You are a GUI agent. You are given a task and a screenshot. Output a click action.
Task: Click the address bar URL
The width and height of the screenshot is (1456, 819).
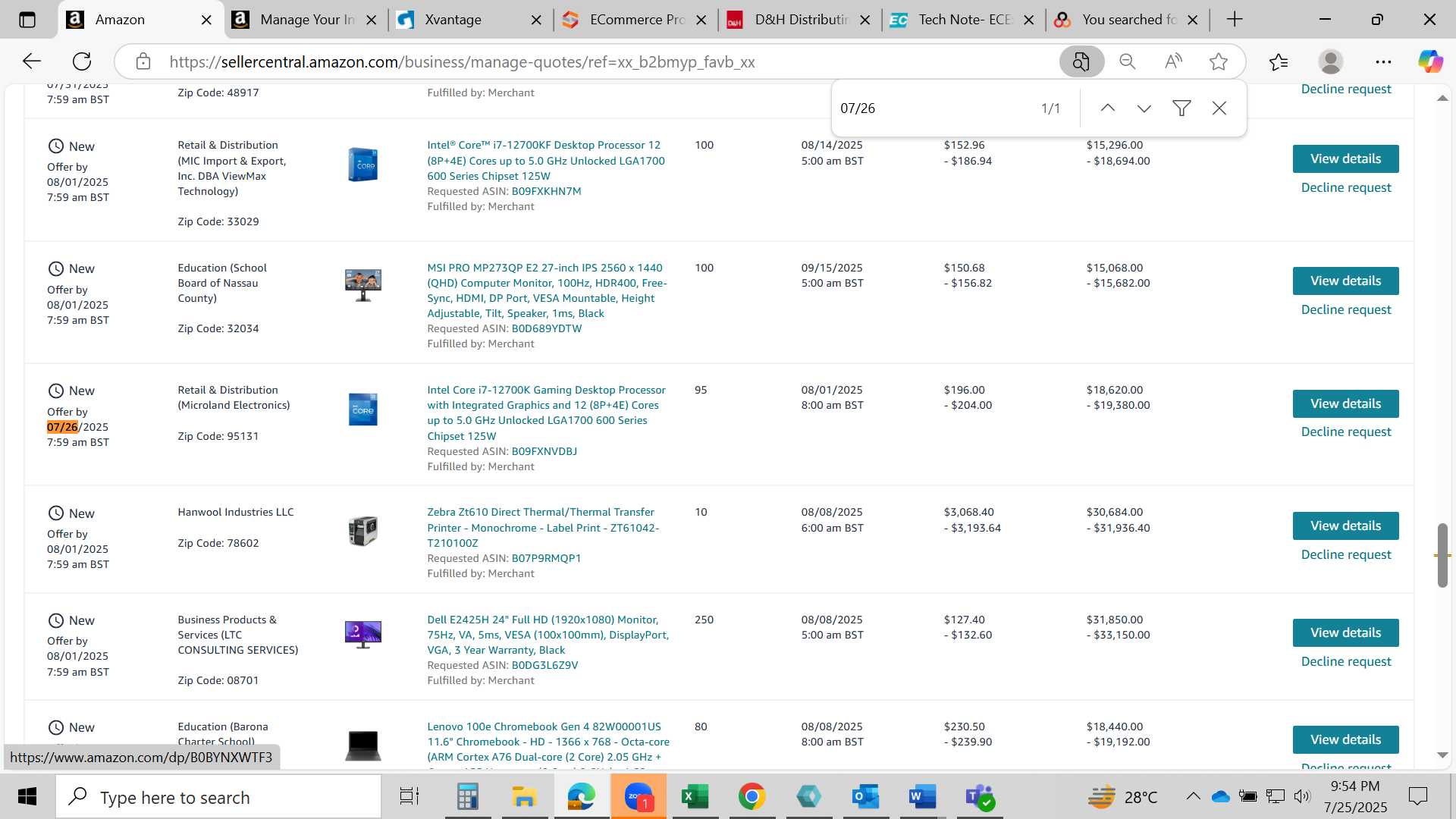(462, 62)
